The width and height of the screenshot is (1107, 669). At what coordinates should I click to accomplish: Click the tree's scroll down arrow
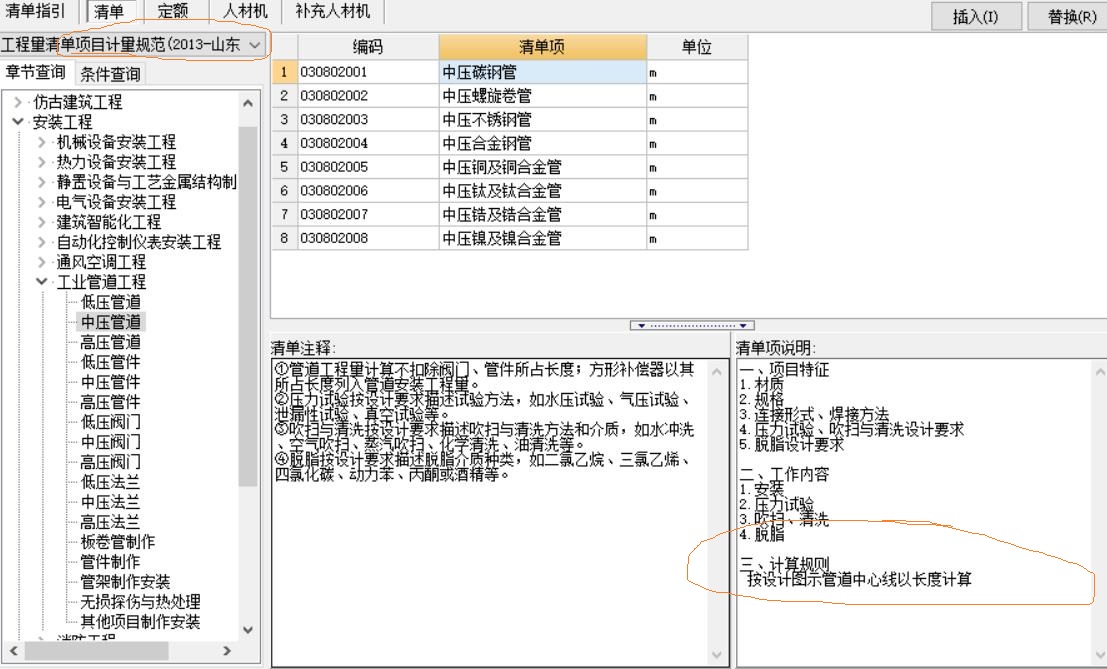[248, 630]
